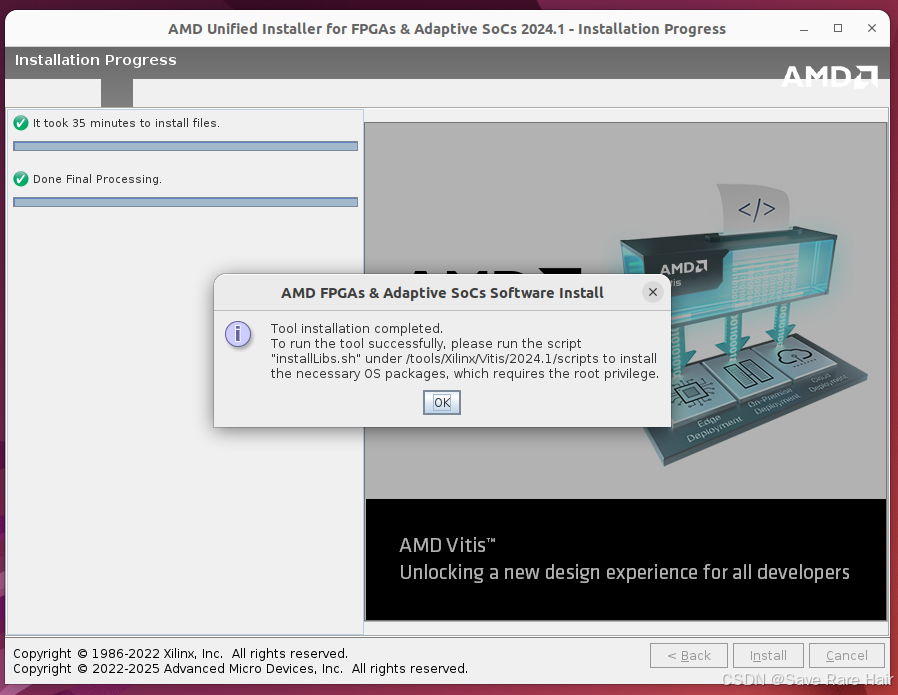This screenshot has height=695, width=898.
Task: Click the blue info icon in the dialog
Action: (x=238, y=335)
